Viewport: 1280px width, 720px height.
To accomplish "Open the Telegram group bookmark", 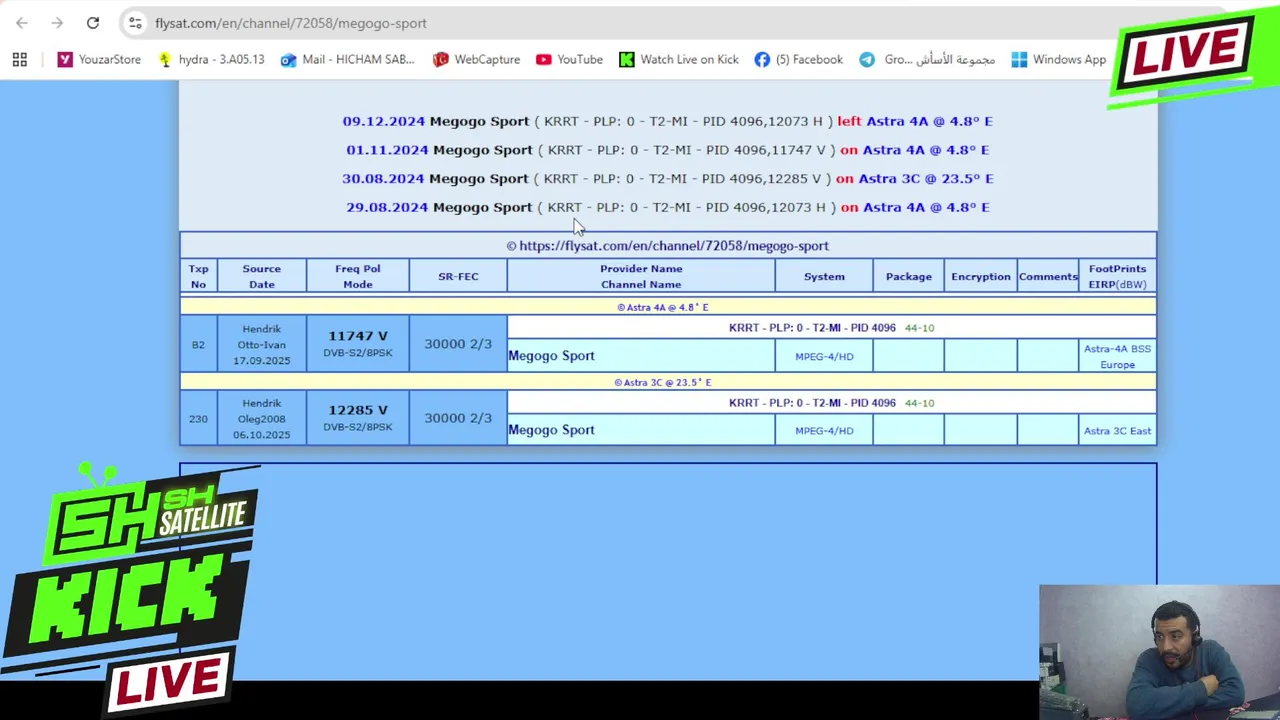I will coord(927,60).
